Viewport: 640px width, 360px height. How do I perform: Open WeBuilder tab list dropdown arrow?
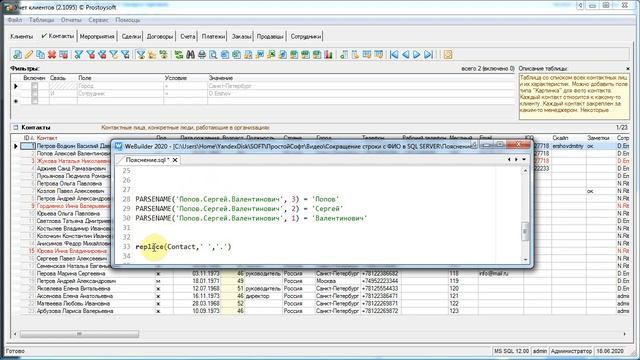pos(524,160)
